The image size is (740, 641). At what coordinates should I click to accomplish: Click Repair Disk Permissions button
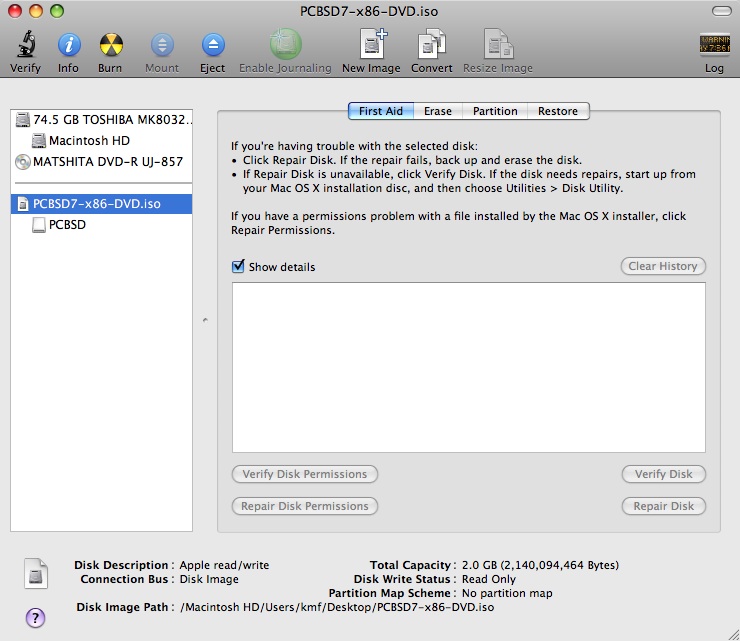pyautogui.click(x=305, y=506)
